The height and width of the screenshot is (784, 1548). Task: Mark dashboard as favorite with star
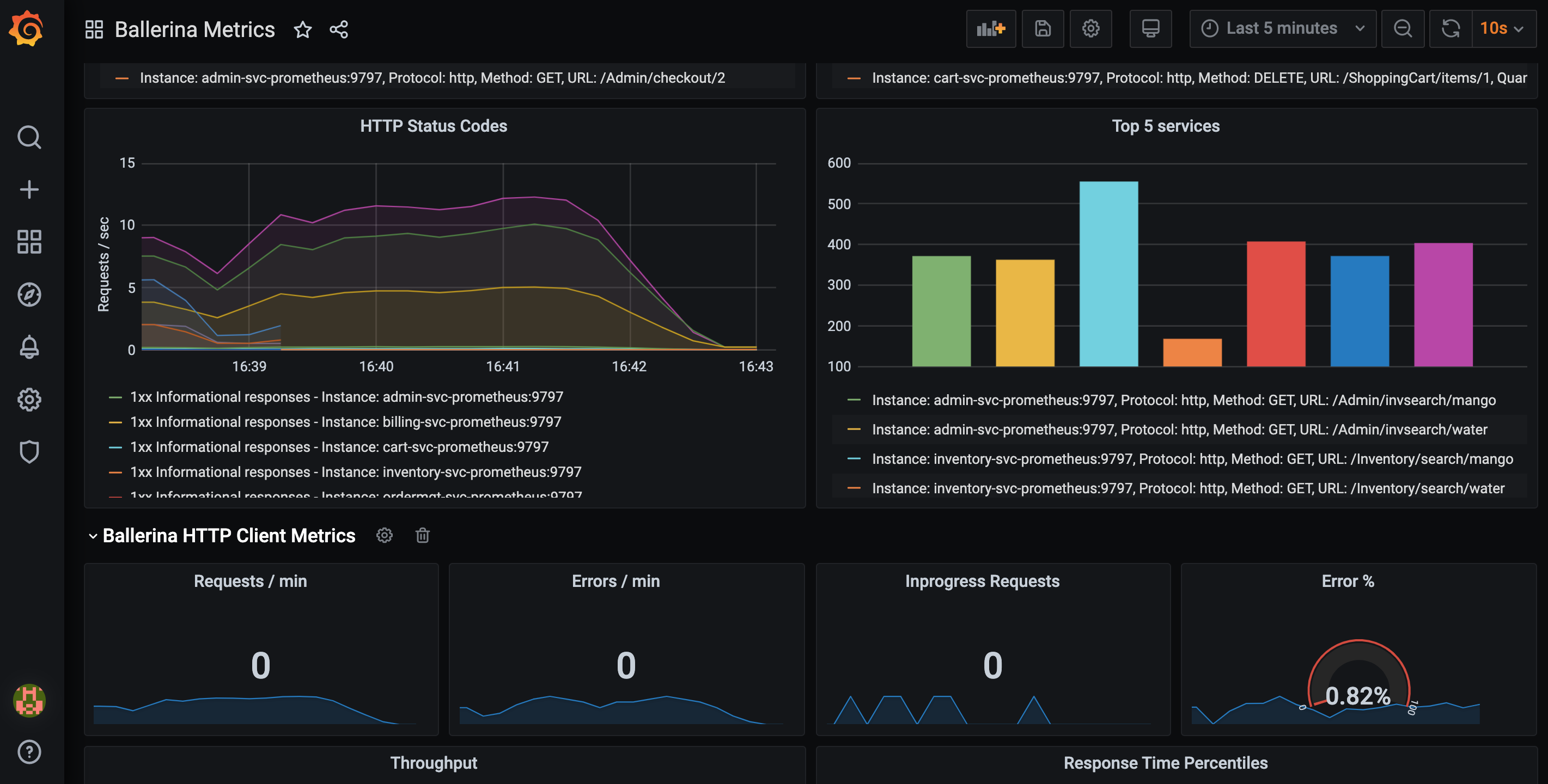coord(303,29)
